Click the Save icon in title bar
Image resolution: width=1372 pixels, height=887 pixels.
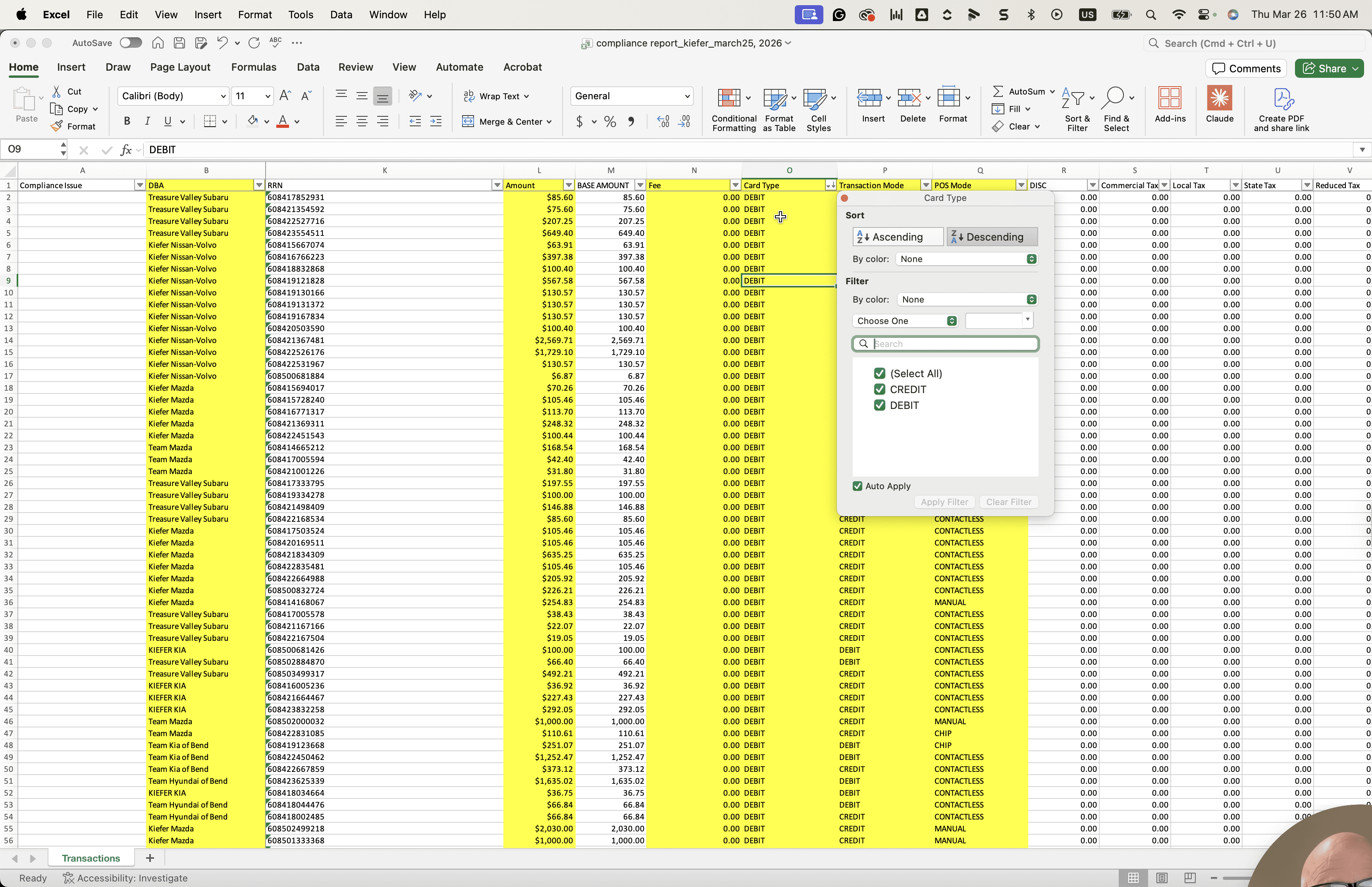(x=179, y=42)
